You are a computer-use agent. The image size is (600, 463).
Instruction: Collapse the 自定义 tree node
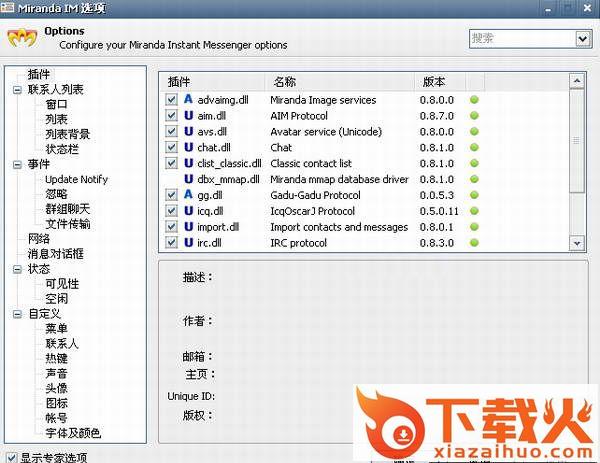click(x=17, y=314)
